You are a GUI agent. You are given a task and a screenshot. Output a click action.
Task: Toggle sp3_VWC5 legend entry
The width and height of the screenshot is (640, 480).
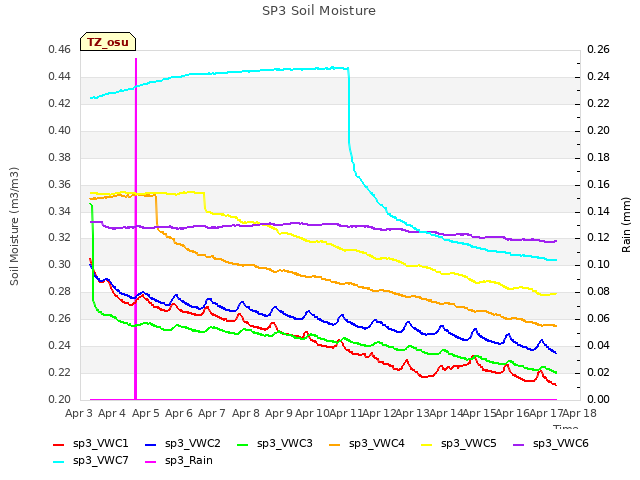pyautogui.click(x=458, y=444)
